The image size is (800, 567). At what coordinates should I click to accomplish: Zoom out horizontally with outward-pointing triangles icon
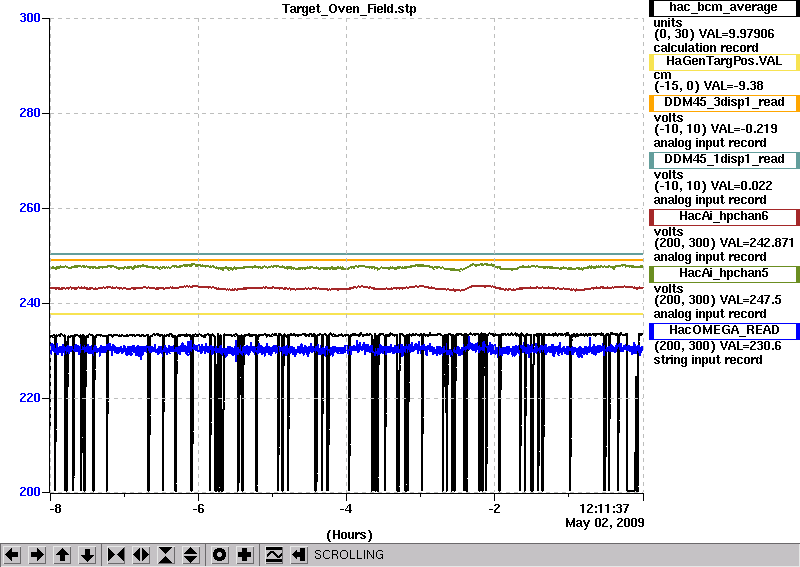(141, 555)
